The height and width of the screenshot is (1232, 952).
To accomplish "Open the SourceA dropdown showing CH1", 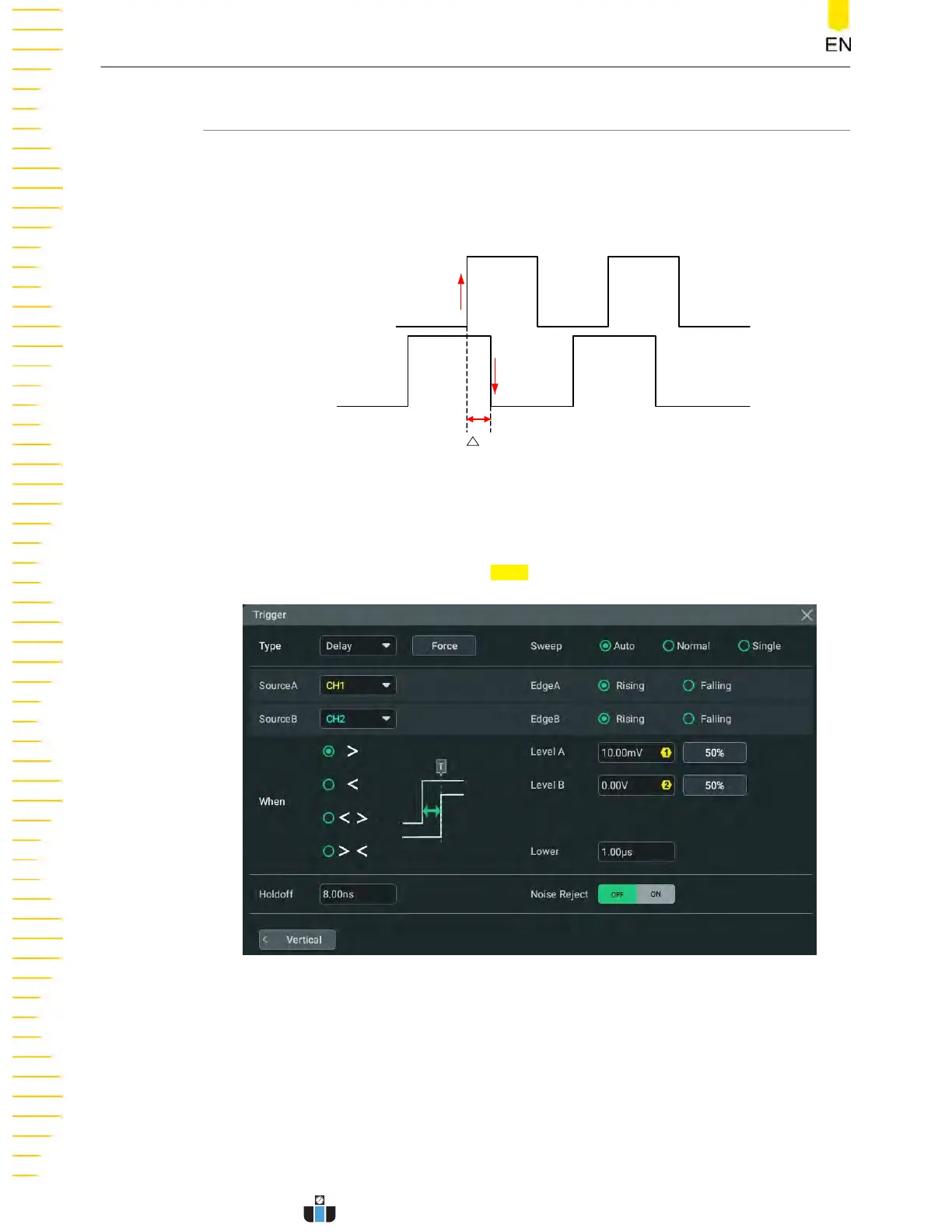I will 358,685.
